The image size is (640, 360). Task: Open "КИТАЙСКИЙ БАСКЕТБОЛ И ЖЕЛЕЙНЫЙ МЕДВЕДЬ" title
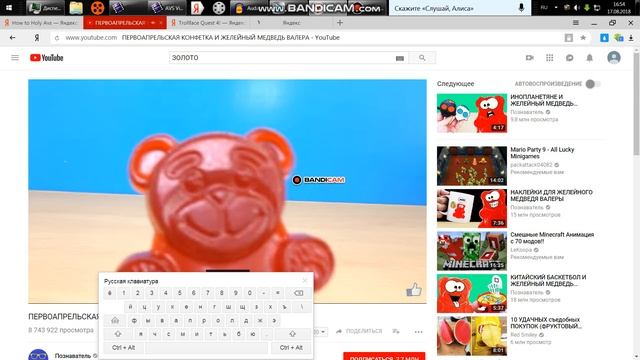coord(548,280)
